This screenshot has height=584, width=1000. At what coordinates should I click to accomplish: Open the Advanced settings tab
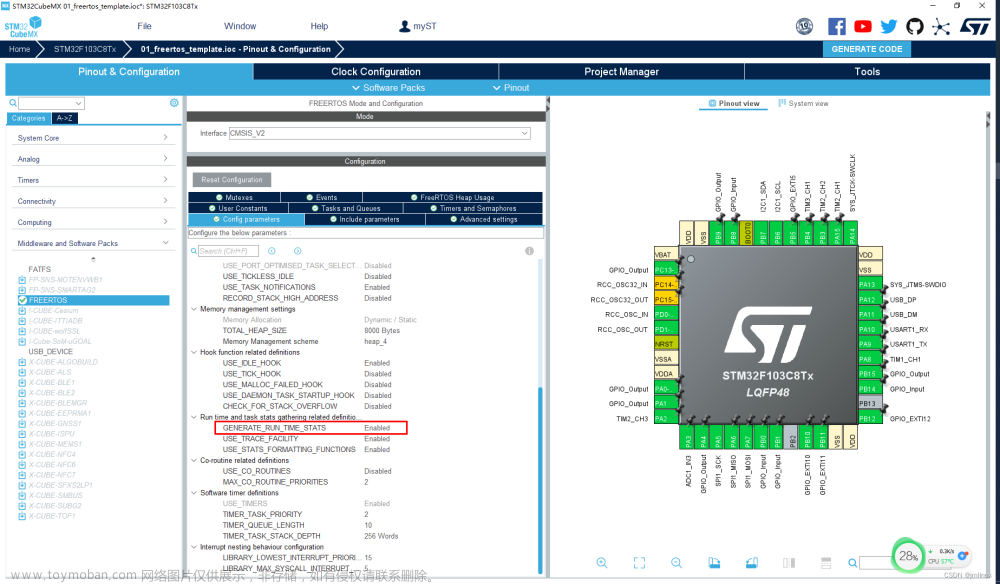click(x=483, y=219)
